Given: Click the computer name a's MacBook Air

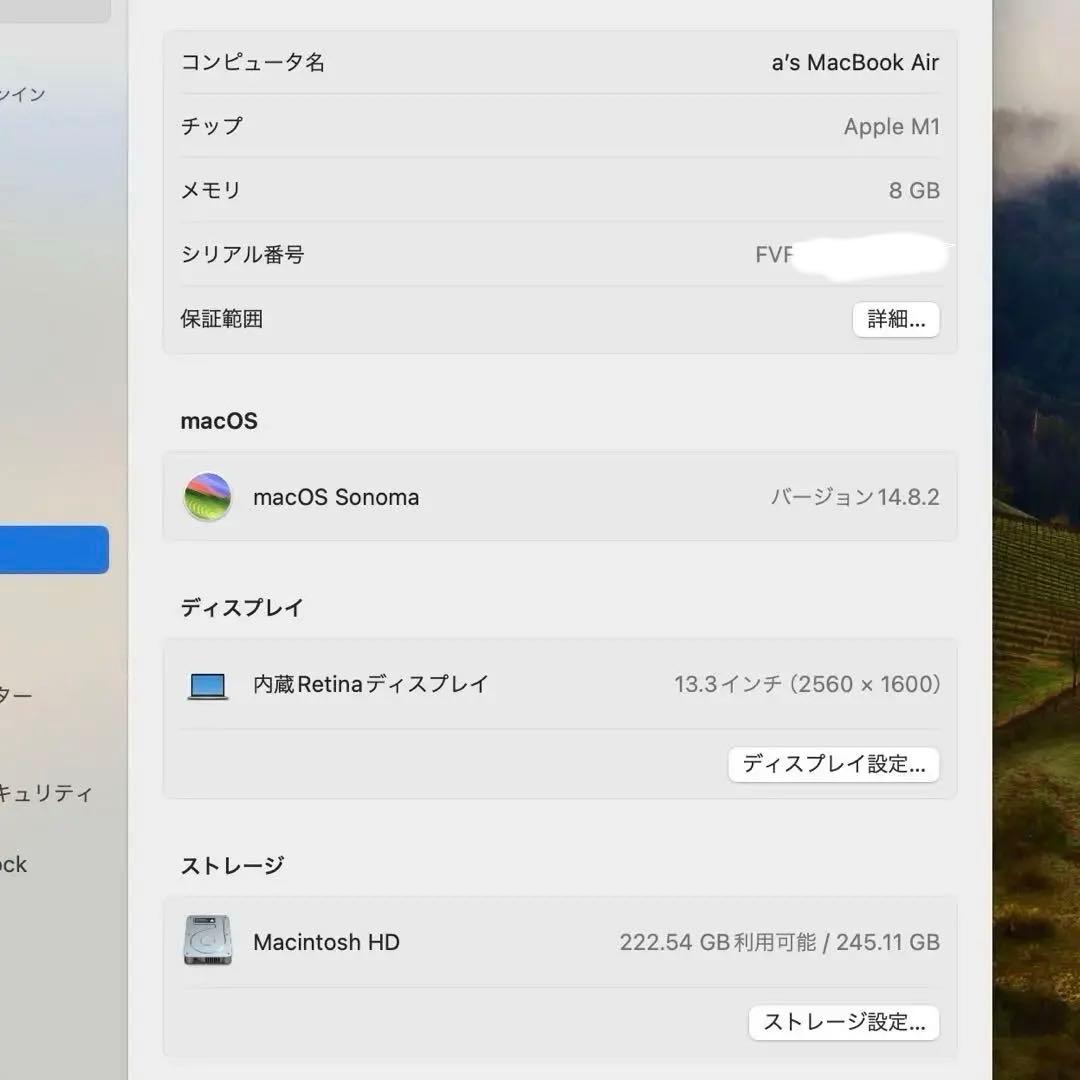Looking at the screenshot, I should [x=856, y=62].
